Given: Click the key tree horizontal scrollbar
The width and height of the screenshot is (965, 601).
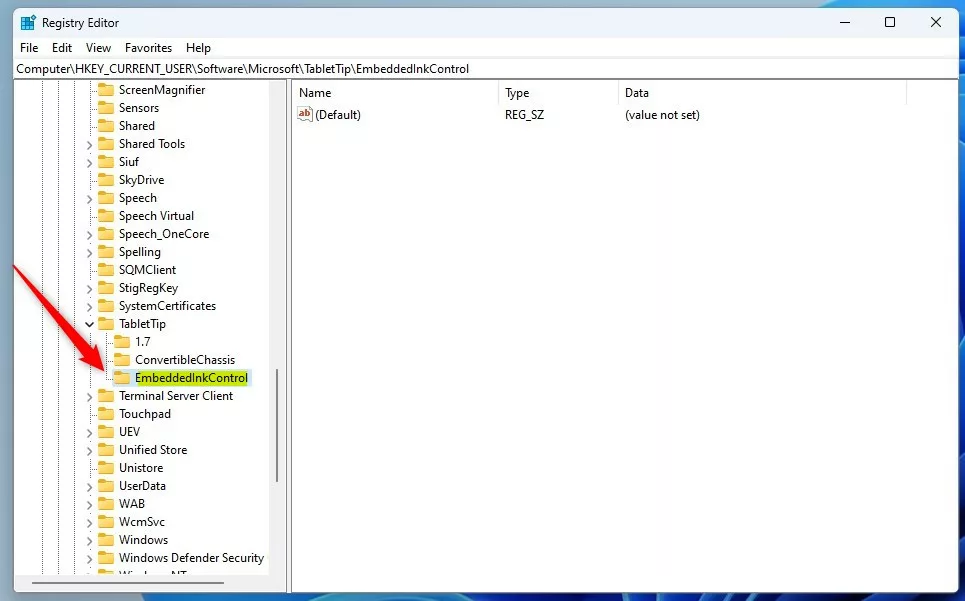Looking at the screenshot, I should (x=128, y=583).
